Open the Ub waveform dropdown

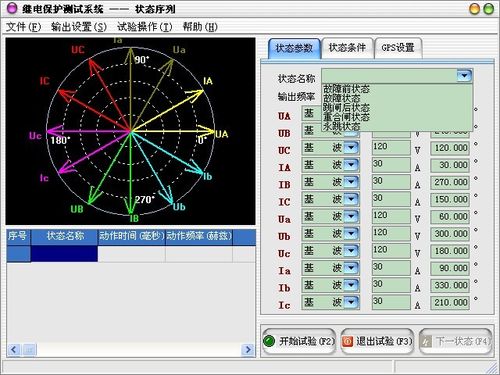[x=351, y=234]
